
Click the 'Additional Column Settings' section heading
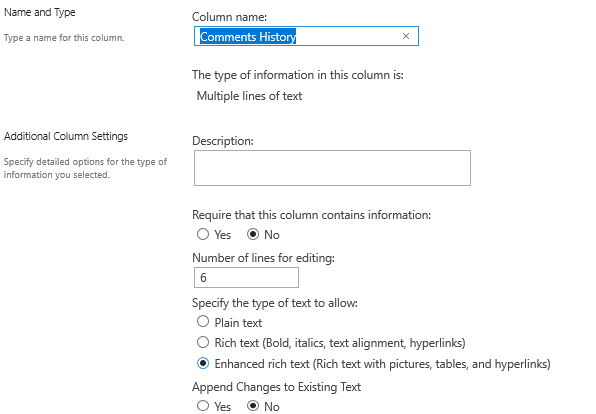point(66,136)
